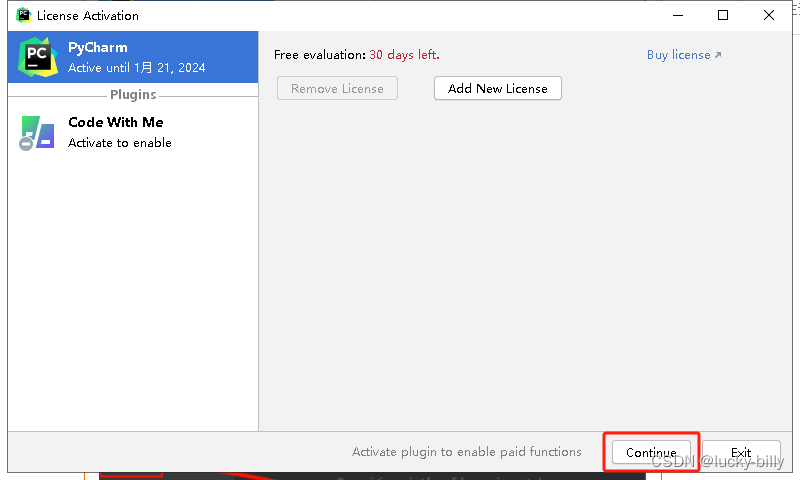Click the Add New License button
The image size is (800, 480).
click(497, 88)
